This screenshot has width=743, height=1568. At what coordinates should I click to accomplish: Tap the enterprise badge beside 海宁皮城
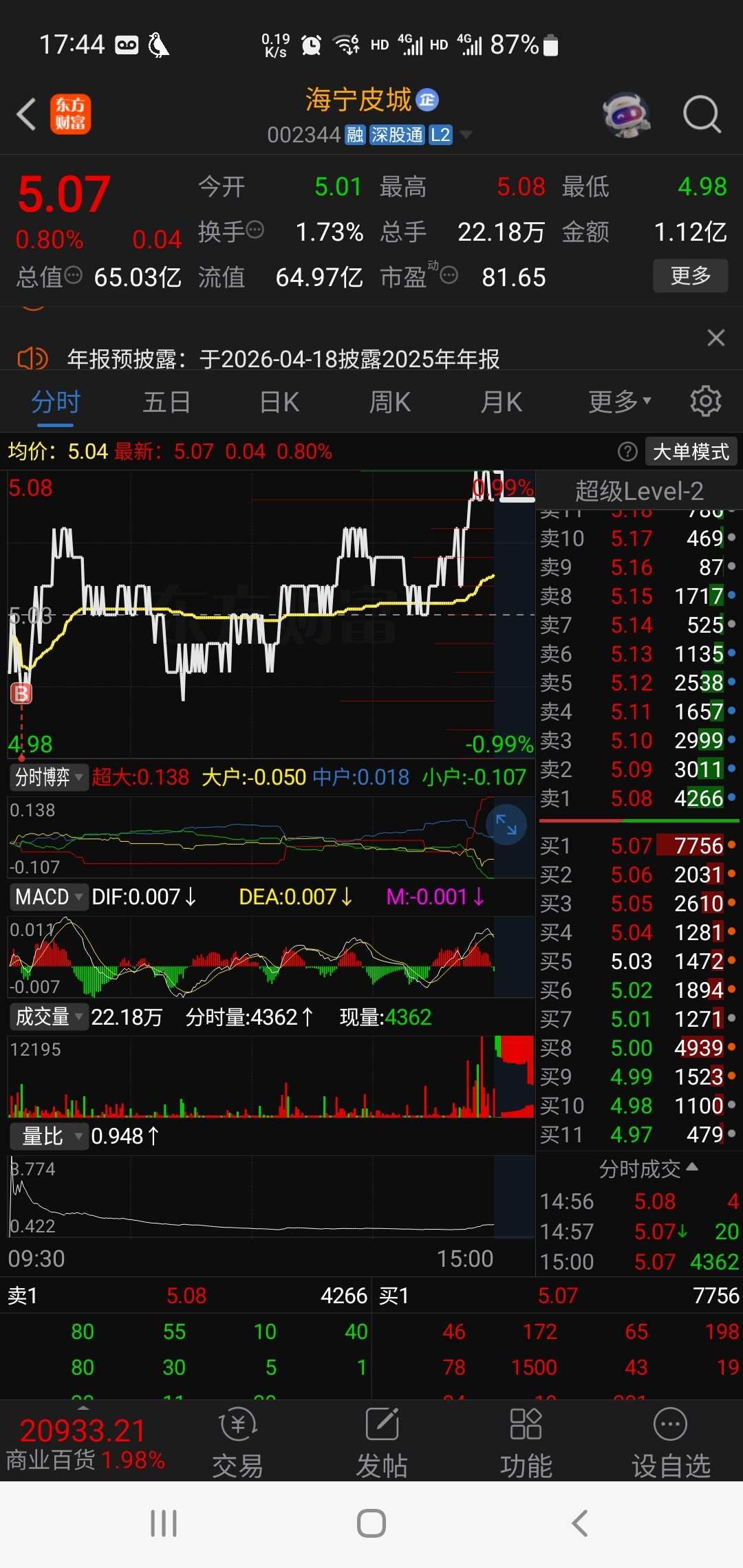427,100
